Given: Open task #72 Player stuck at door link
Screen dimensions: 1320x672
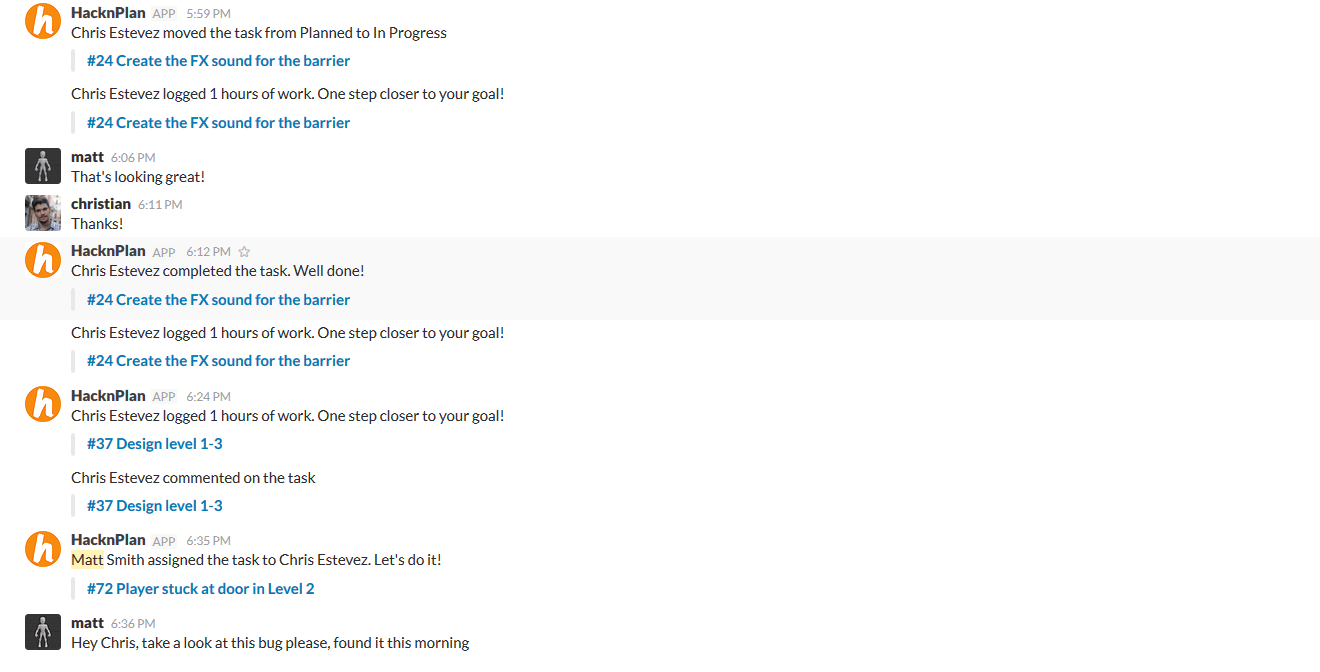Looking at the screenshot, I should [x=200, y=589].
